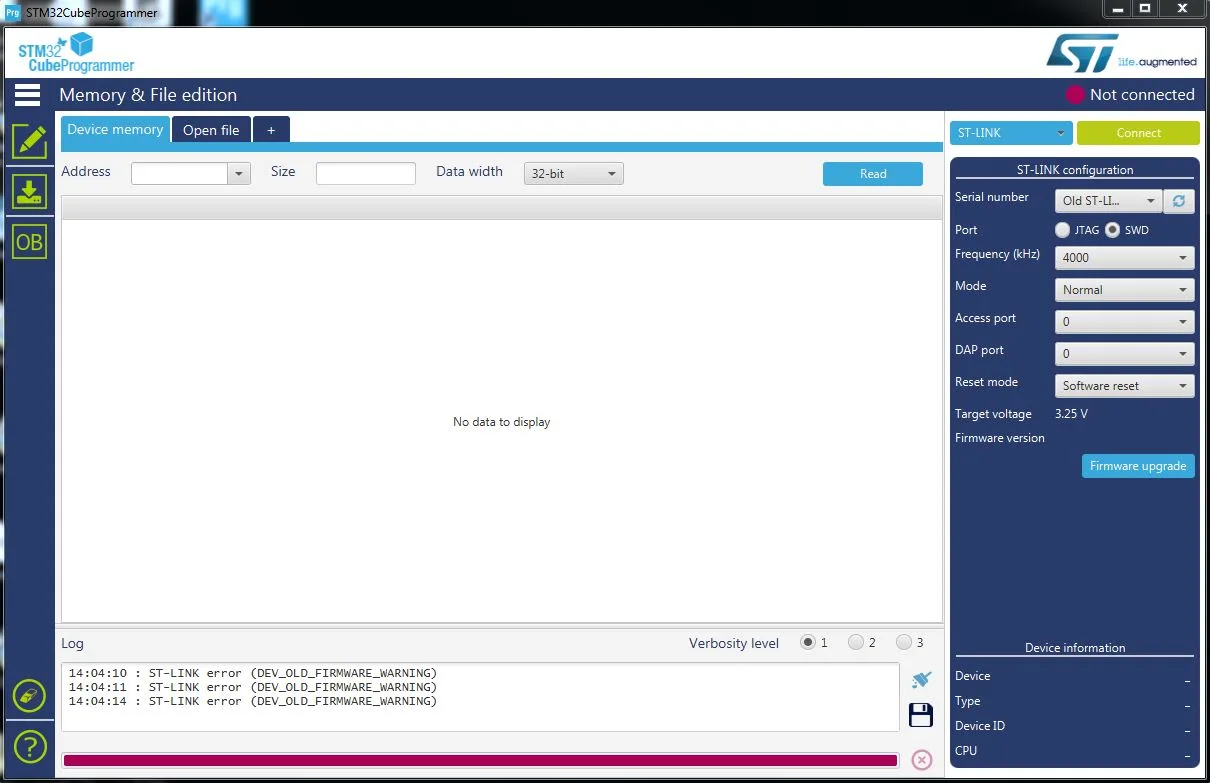Open the Data width 32-bit dropdown
This screenshot has height=783, width=1210.
tap(573, 174)
